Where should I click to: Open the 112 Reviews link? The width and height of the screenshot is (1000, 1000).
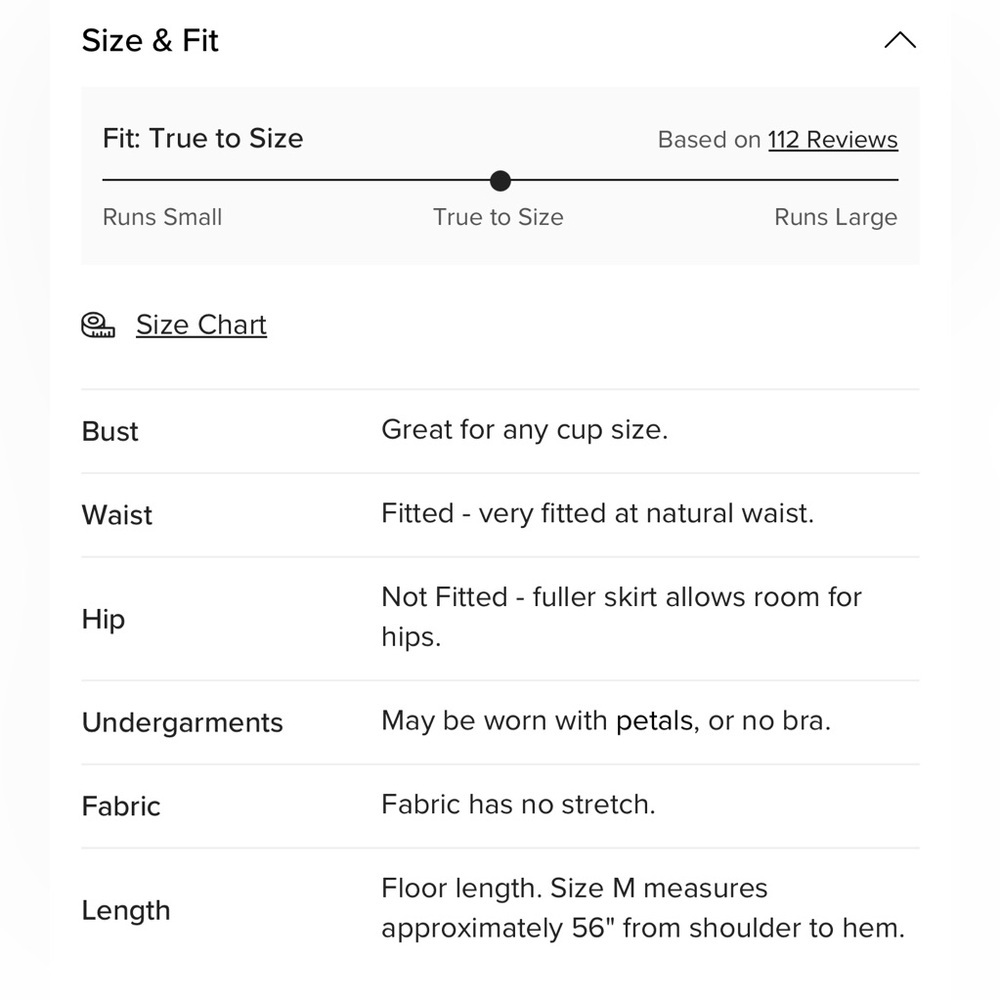pos(832,139)
